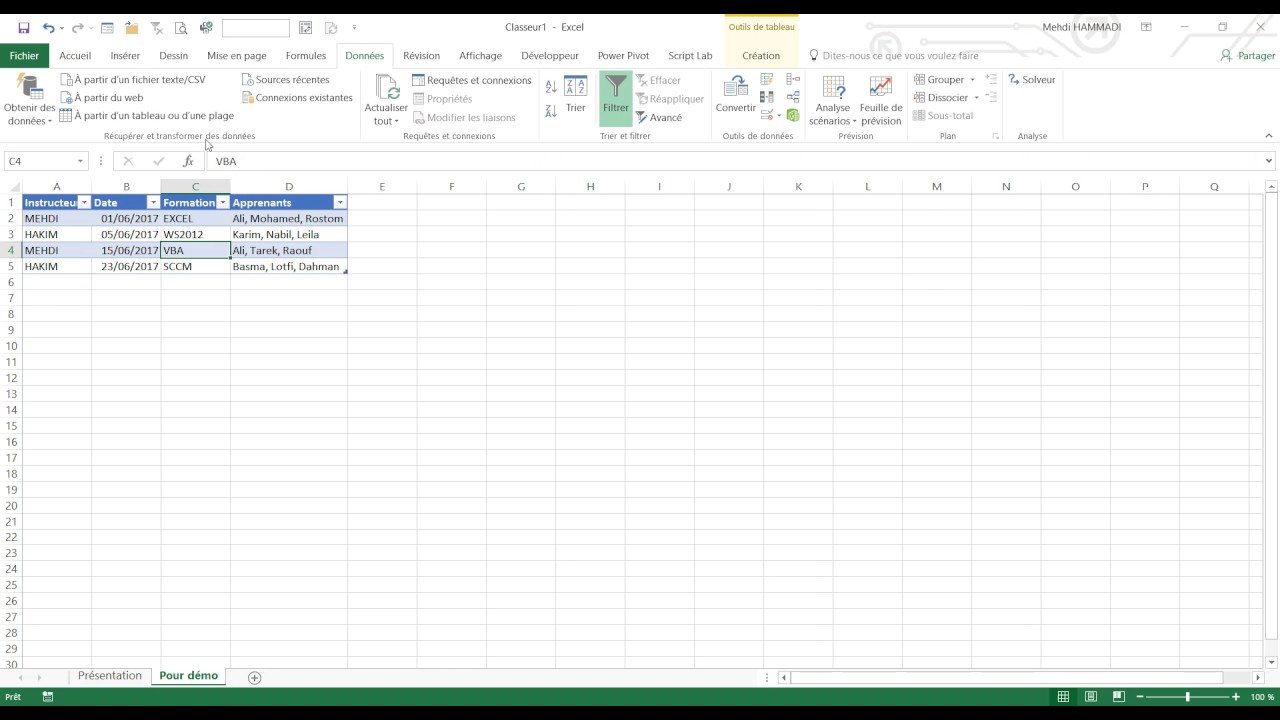The image size is (1280, 720).
Task: Switch to the Présentation sheet tab
Action: click(x=110, y=676)
